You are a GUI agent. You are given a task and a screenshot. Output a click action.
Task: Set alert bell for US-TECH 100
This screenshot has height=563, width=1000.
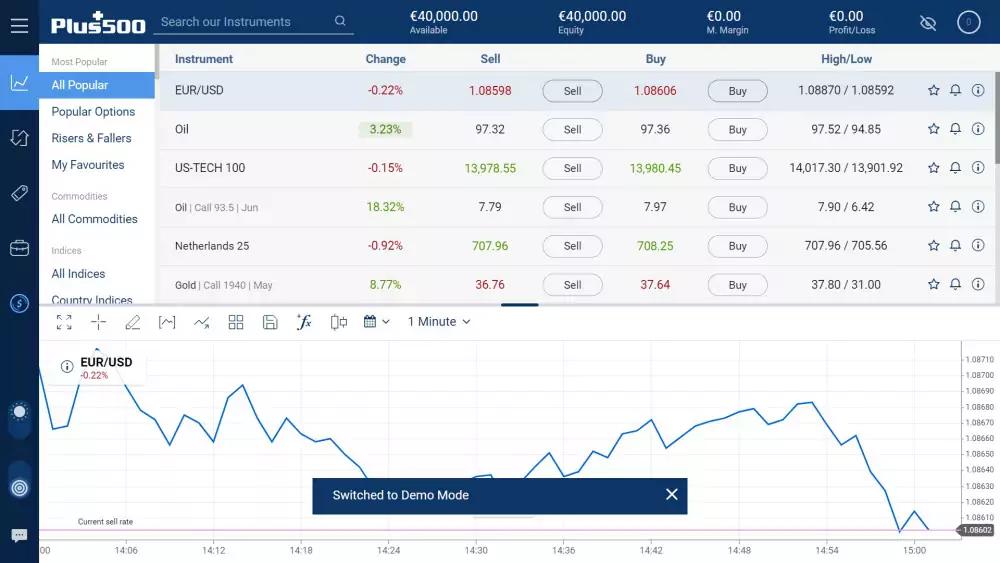pyautogui.click(x=955, y=168)
